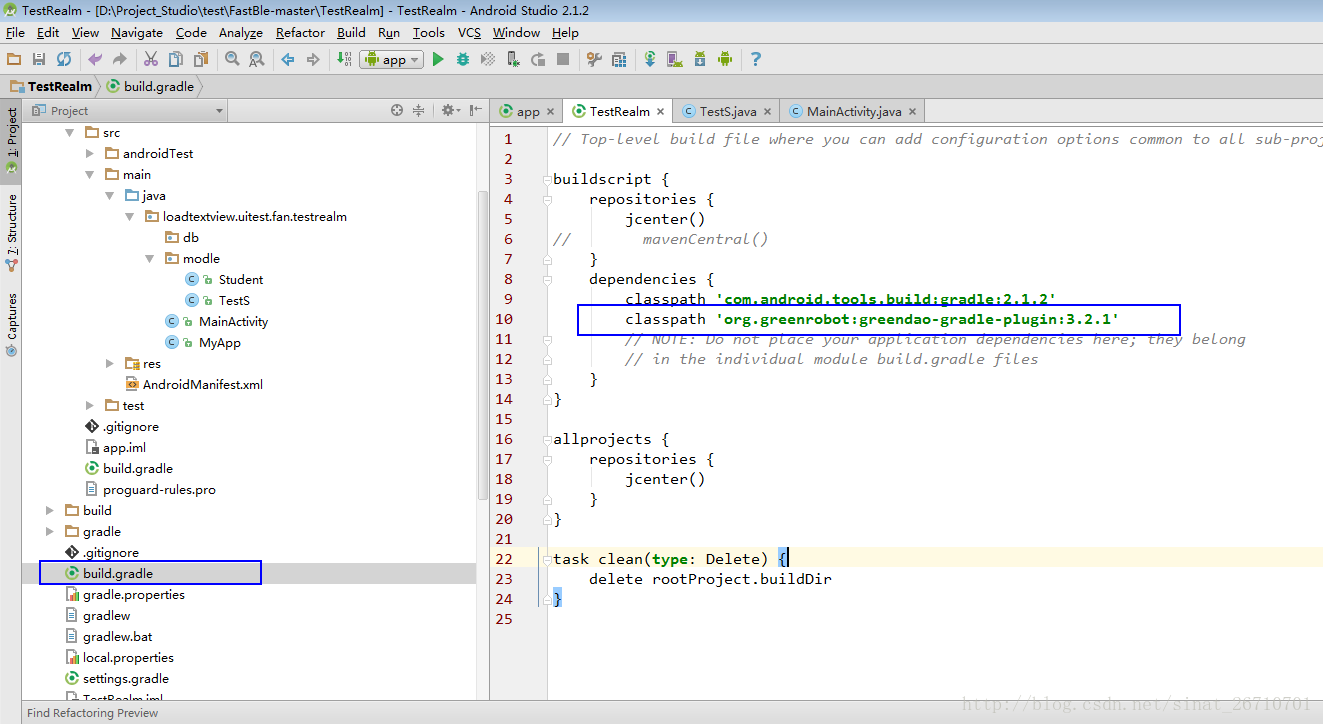
Task: Switch to the app editor tab
Action: point(528,111)
